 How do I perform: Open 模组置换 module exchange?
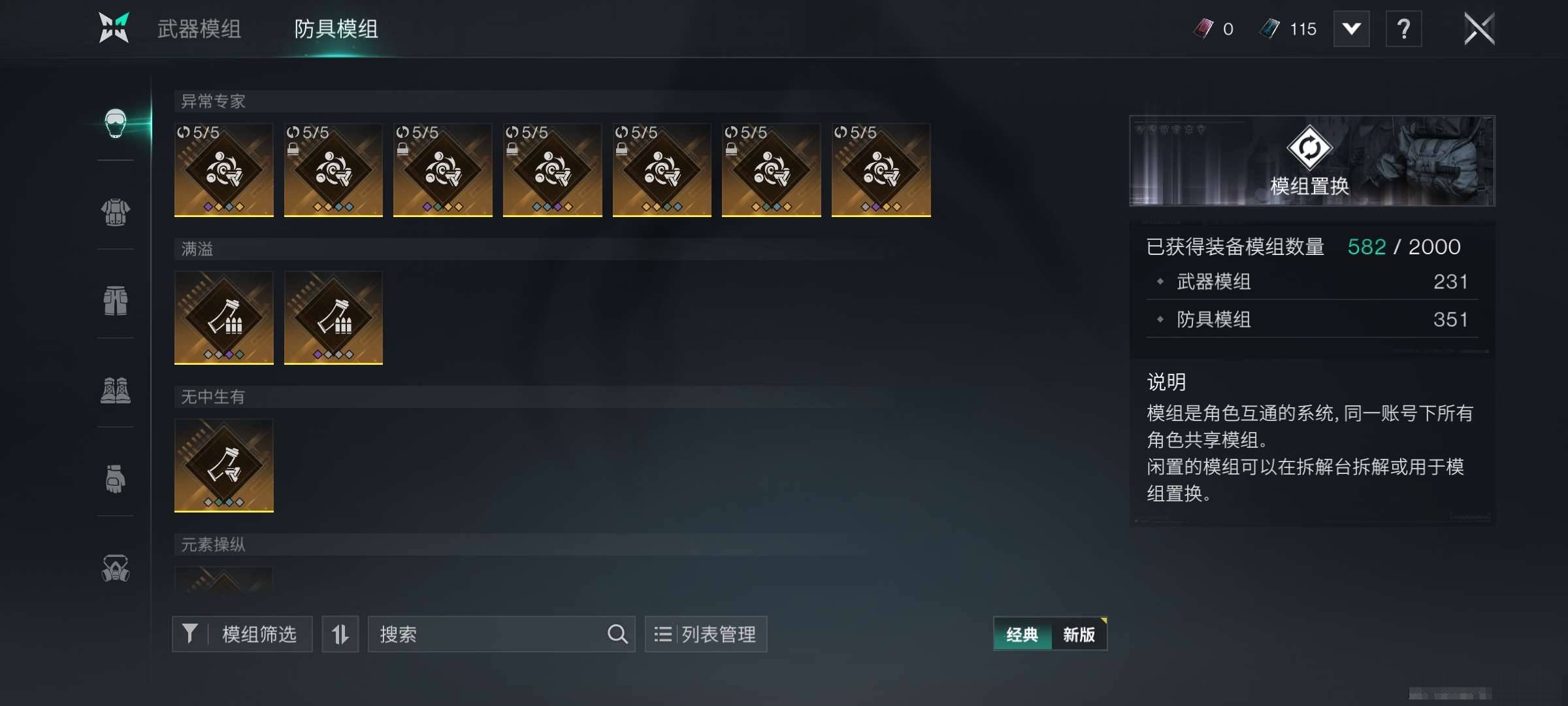pos(1312,161)
